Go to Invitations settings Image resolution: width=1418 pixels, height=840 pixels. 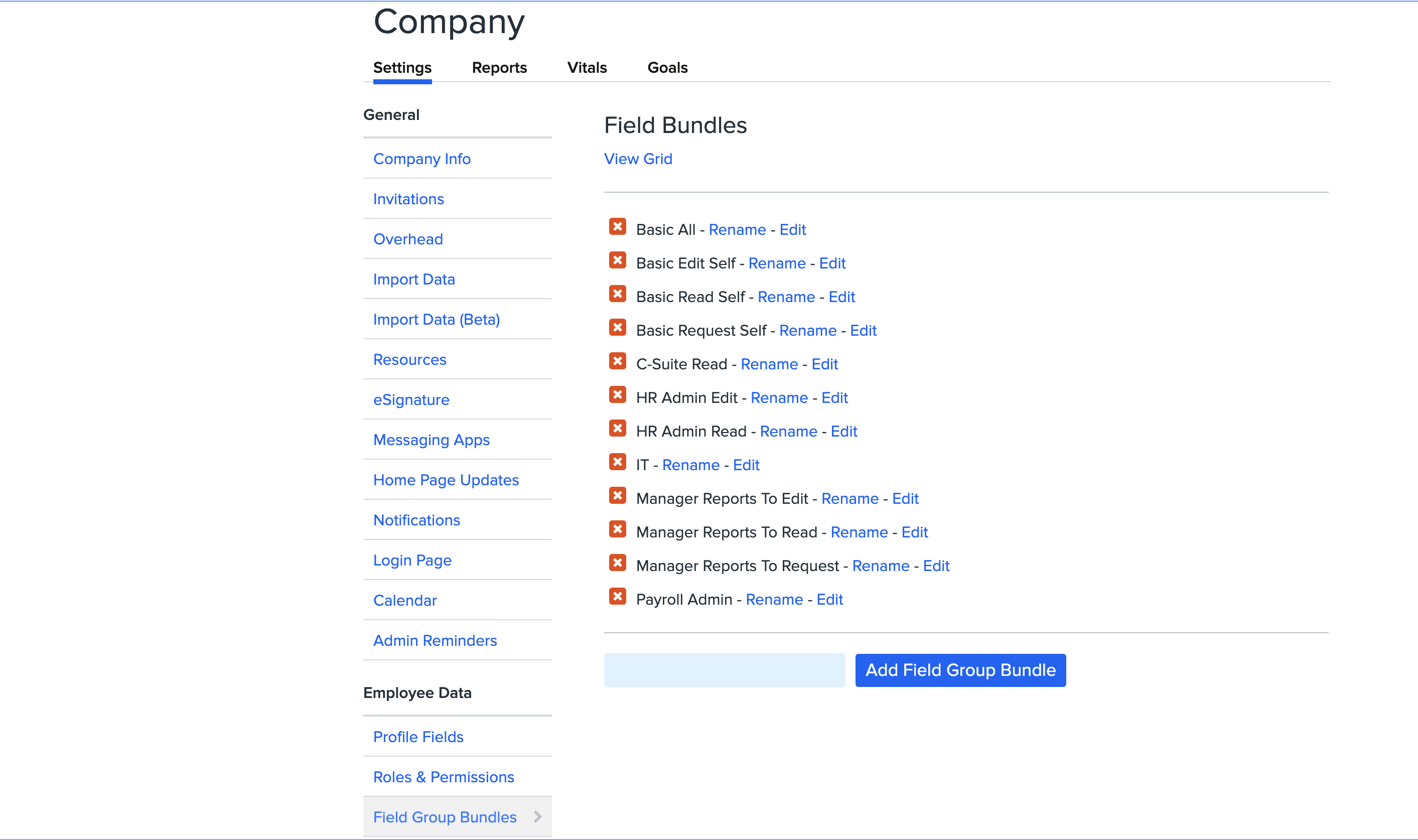[x=408, y=199]
